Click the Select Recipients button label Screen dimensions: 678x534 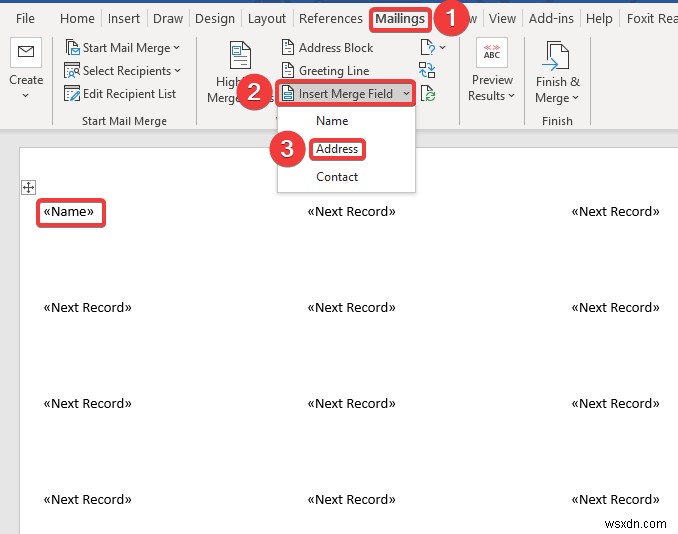(x=127, y=70)
